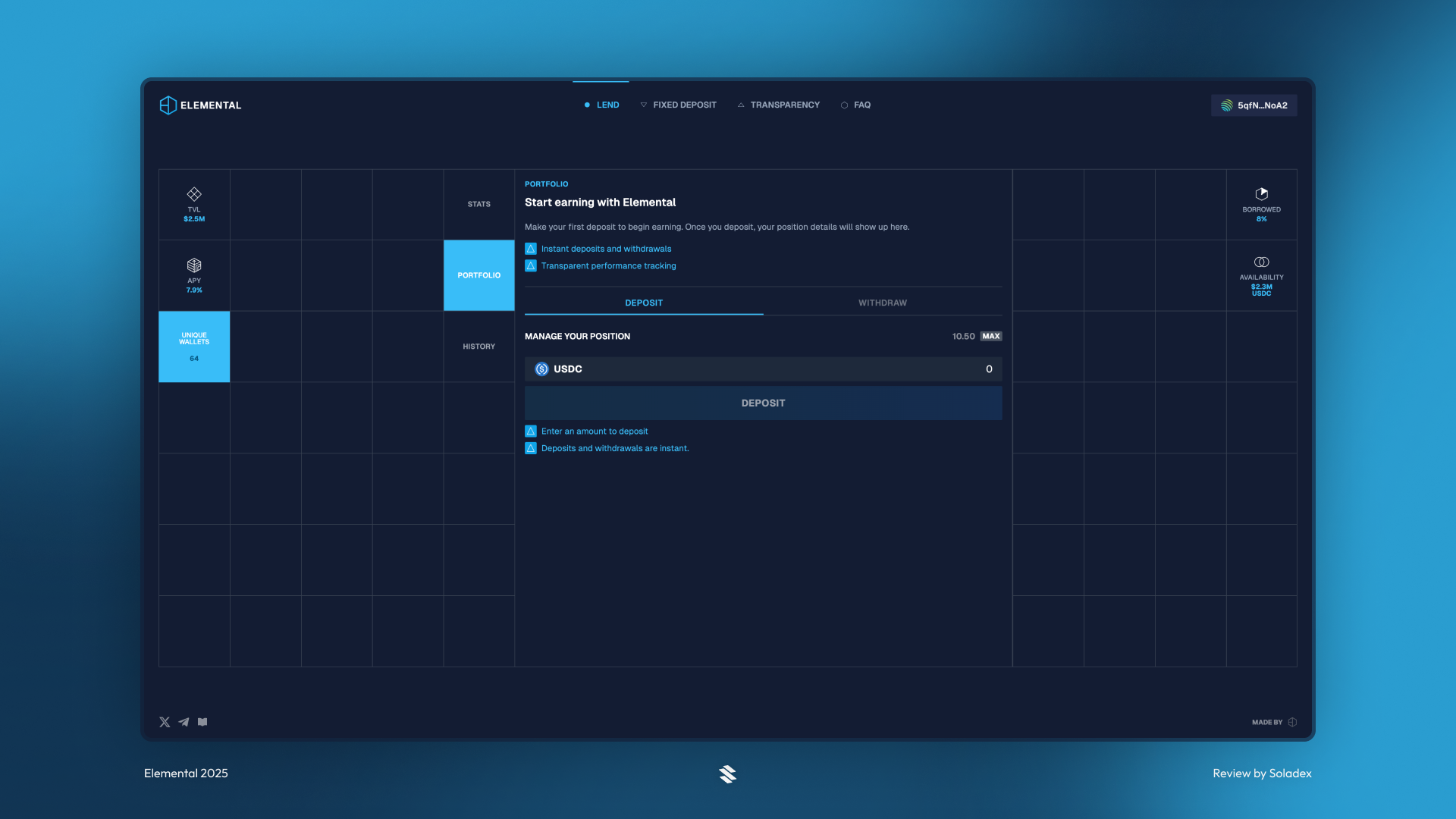Viewport: 1456px width, 819px height.
Task: Click the X (Twitter) icon in footer
Action: (x=164, y=722)
